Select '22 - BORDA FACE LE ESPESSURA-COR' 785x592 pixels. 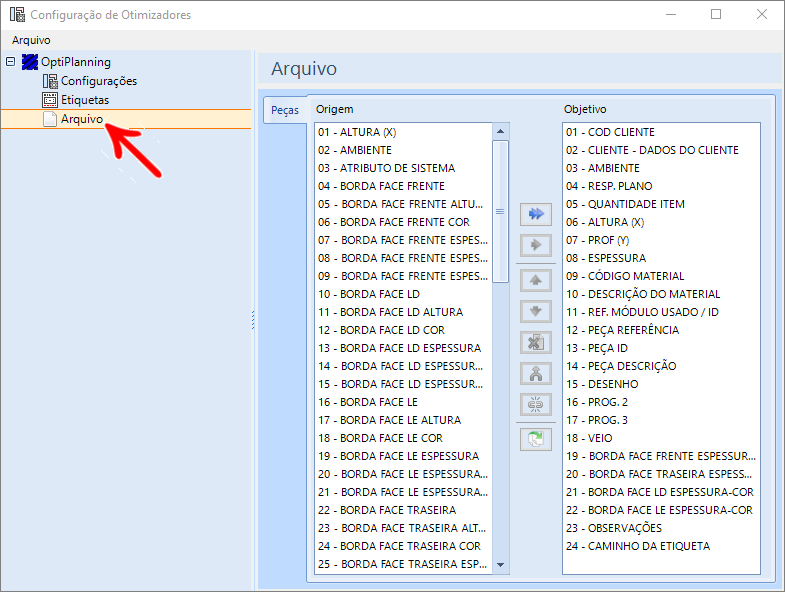coord(661,510)
